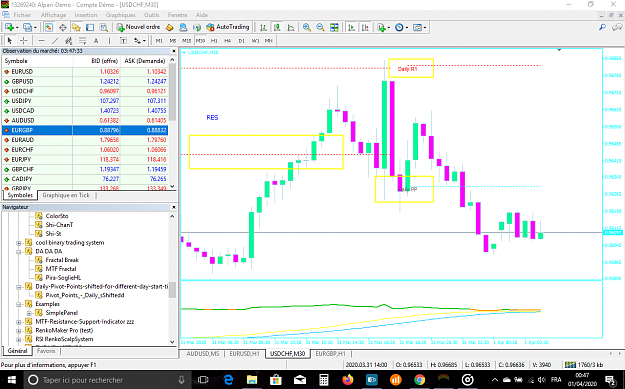
Task: Select the text 'A' drawing tool
Action: tap(96, 41)
